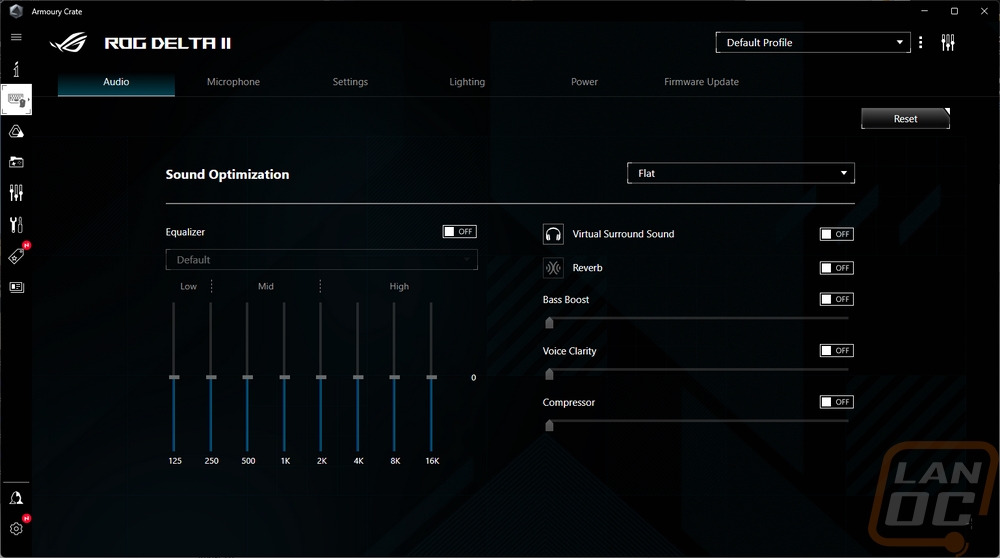Screen dimensions: 1000x558
Task: Open the User Center sidebar icon
Action: (x=16, y=498)
